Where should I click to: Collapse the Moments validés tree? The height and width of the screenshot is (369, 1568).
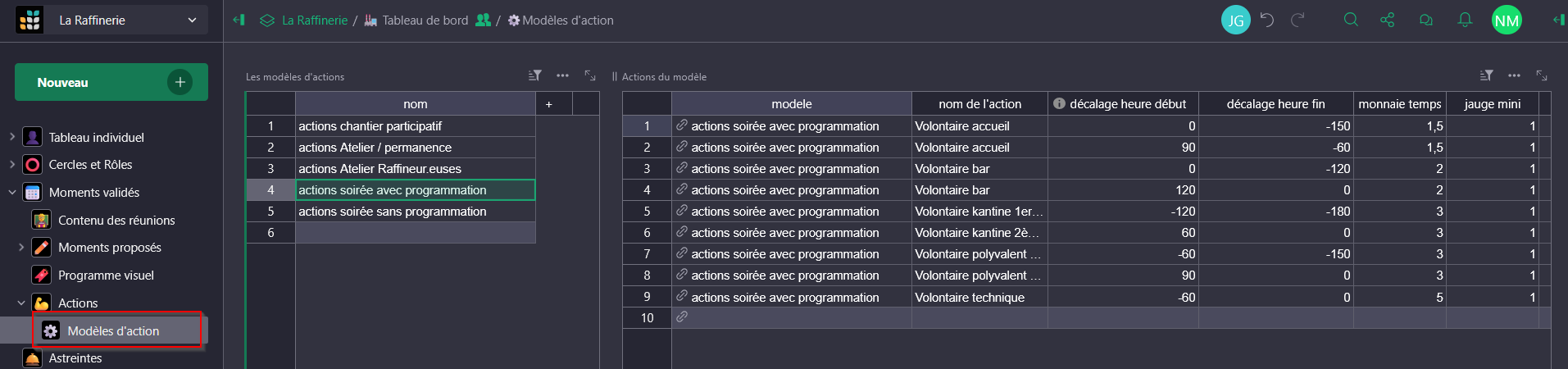point(12,192)
